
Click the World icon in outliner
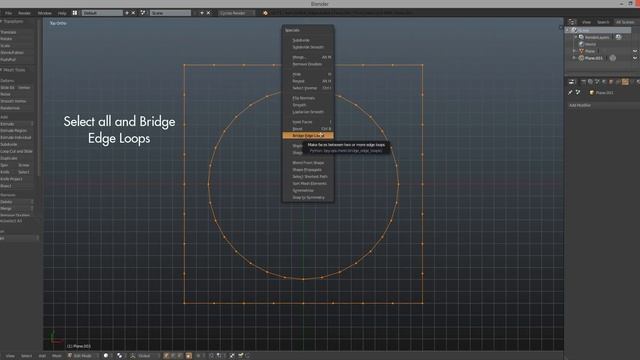click(581, 44)
